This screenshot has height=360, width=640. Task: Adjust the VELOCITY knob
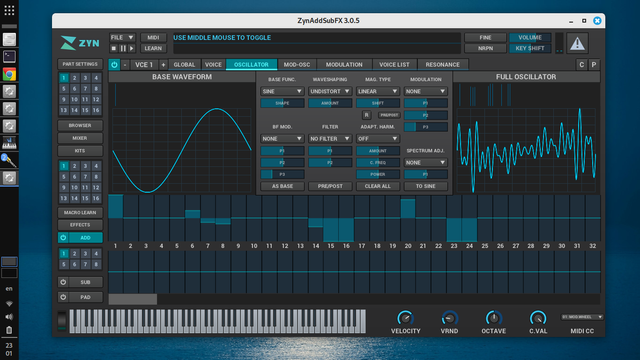[x=405, y=318]
